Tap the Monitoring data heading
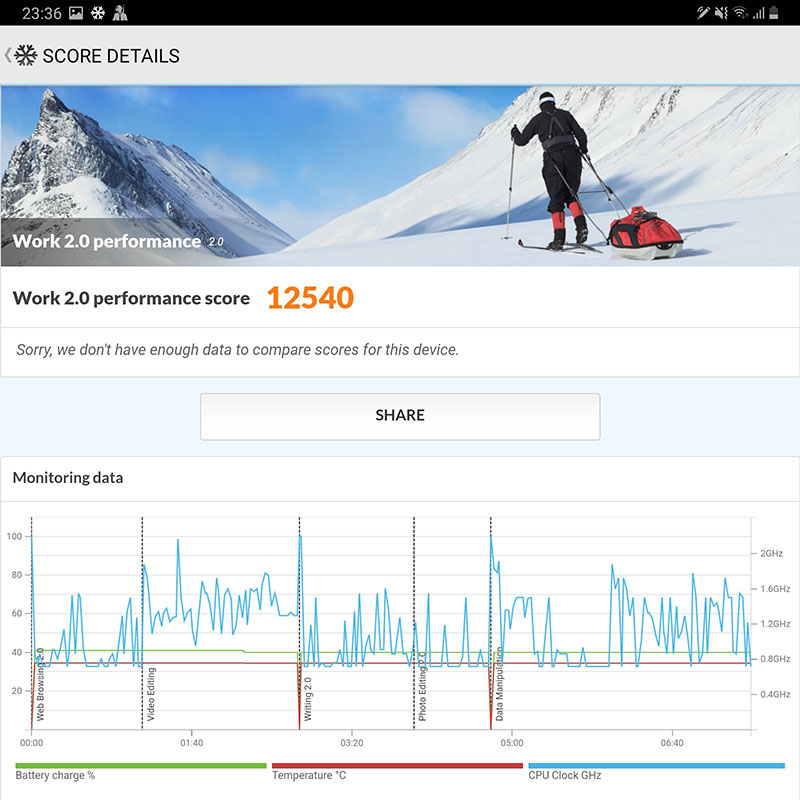 point(68,478)
